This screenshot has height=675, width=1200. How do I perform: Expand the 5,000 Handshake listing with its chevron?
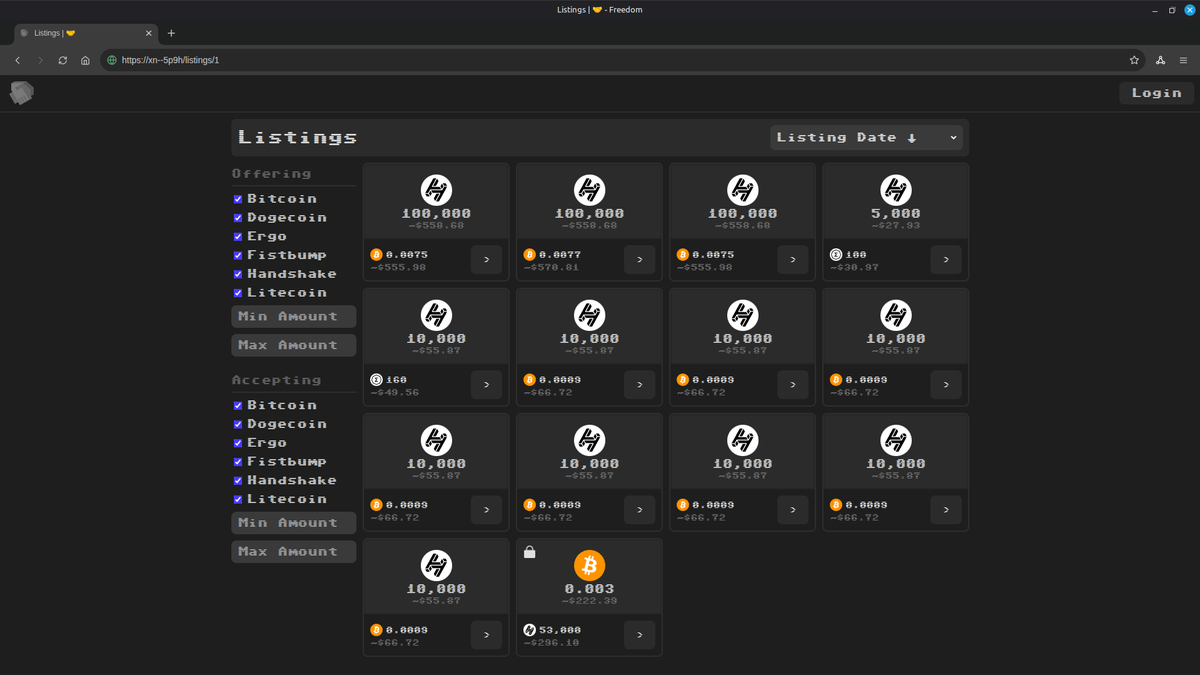pyautogui.click(x=945, y=259)
